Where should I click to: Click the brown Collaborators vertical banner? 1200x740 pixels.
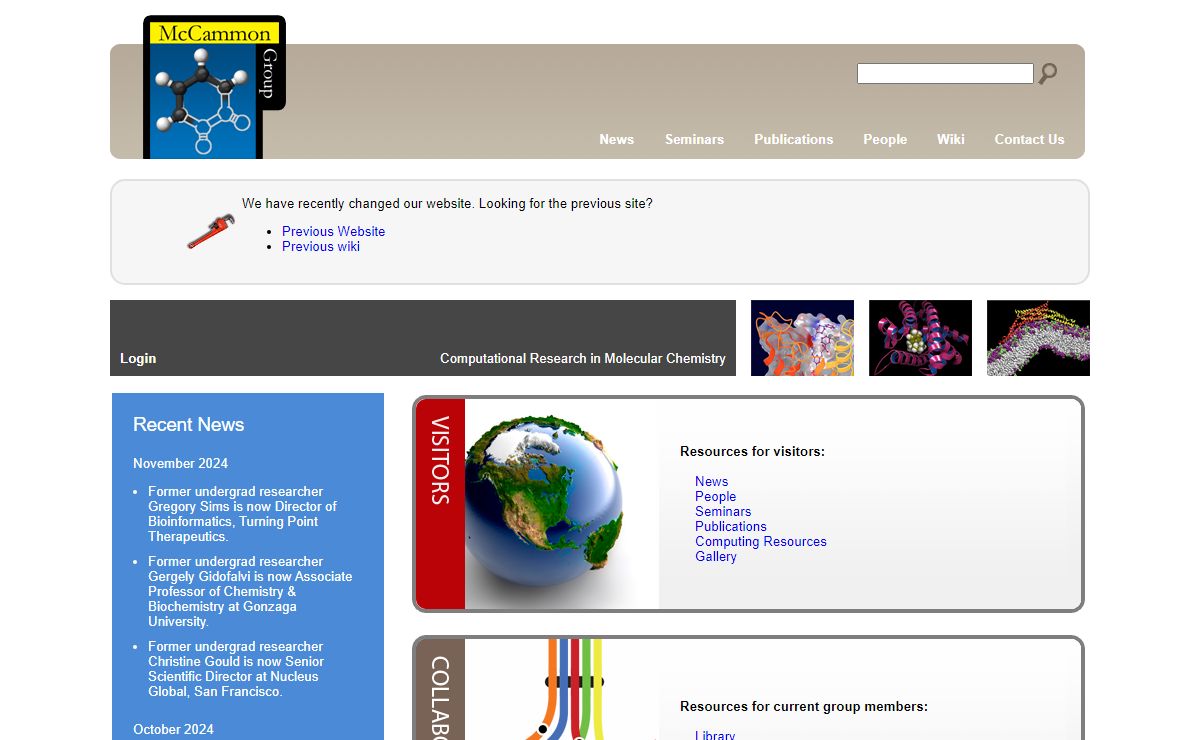(x=440, y=689)
